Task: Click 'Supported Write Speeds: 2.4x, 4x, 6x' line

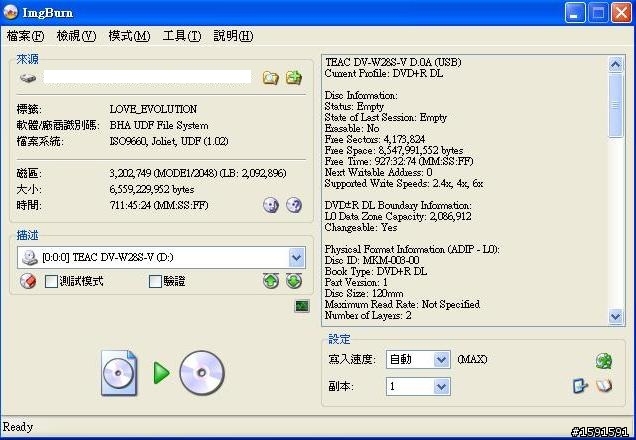Action: pos(404,183)
